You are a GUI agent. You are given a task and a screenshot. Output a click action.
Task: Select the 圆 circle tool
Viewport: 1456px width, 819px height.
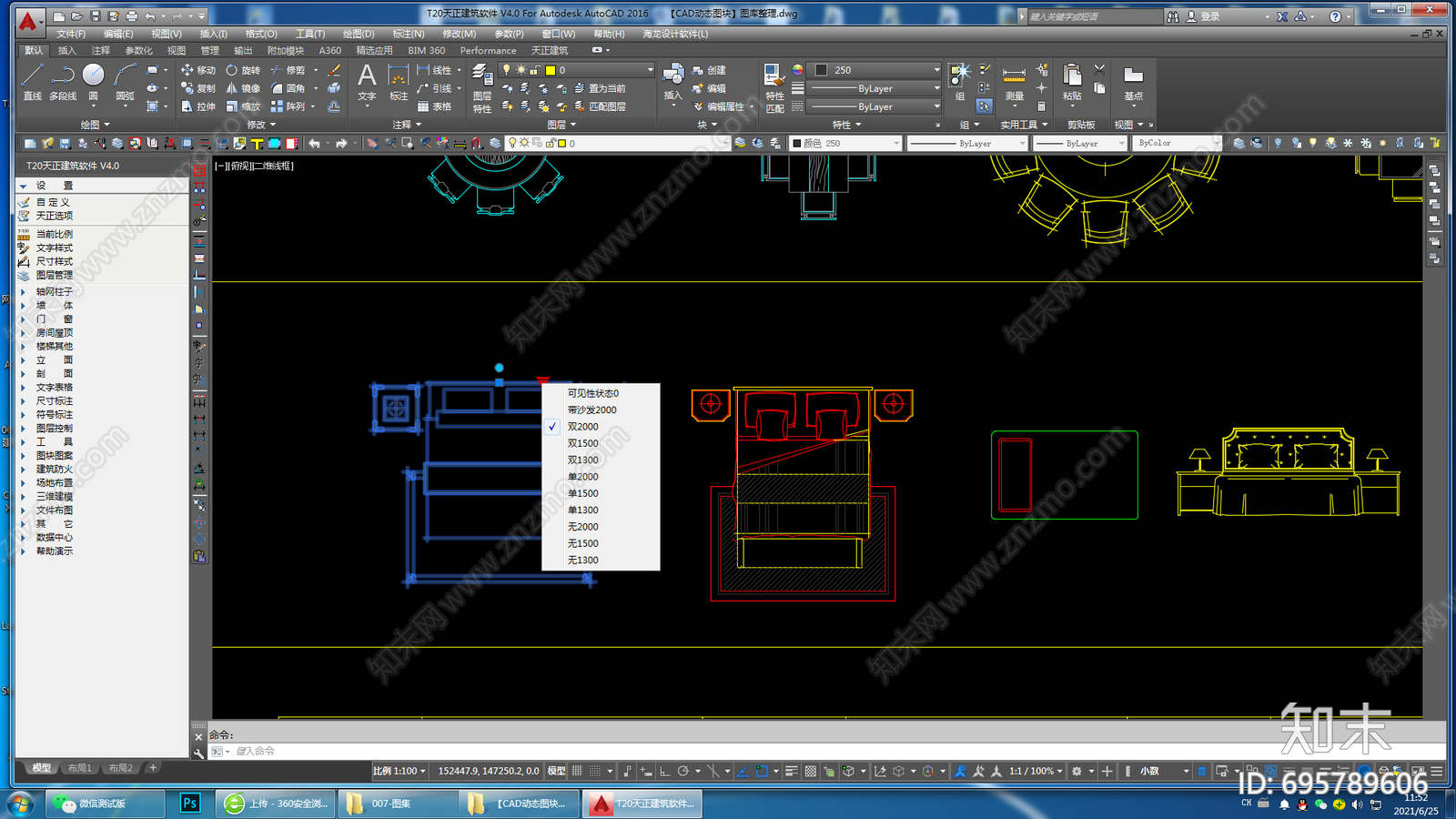(93, 82)
